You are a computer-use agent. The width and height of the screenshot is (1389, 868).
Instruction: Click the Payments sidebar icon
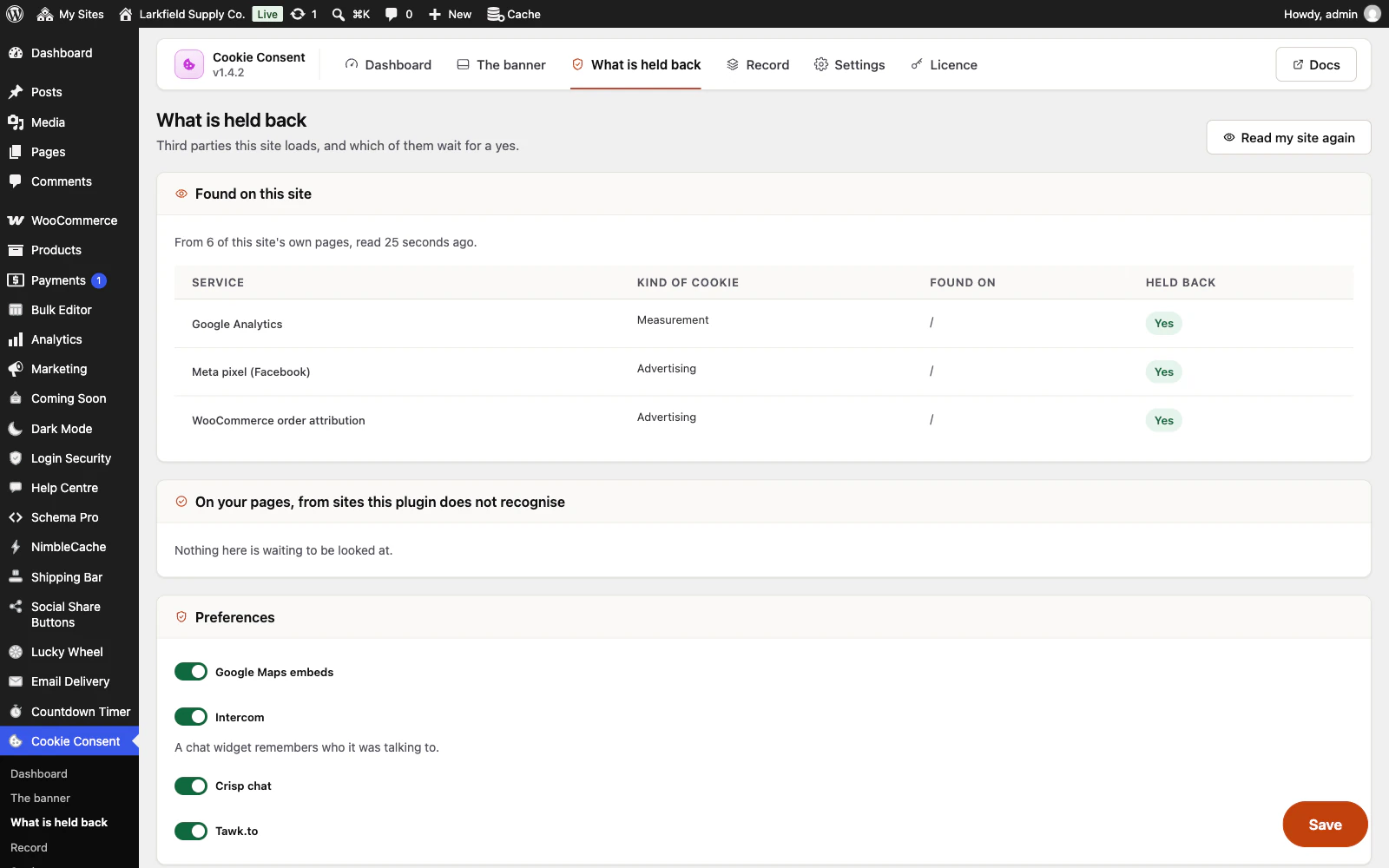click(16, 280)
